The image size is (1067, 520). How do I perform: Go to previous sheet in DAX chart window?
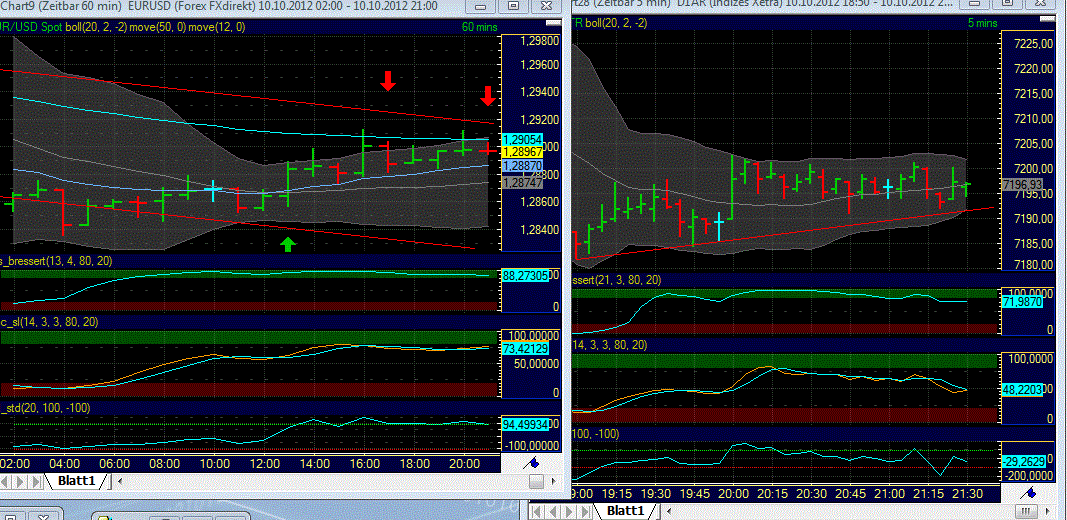tap(553, 512)
